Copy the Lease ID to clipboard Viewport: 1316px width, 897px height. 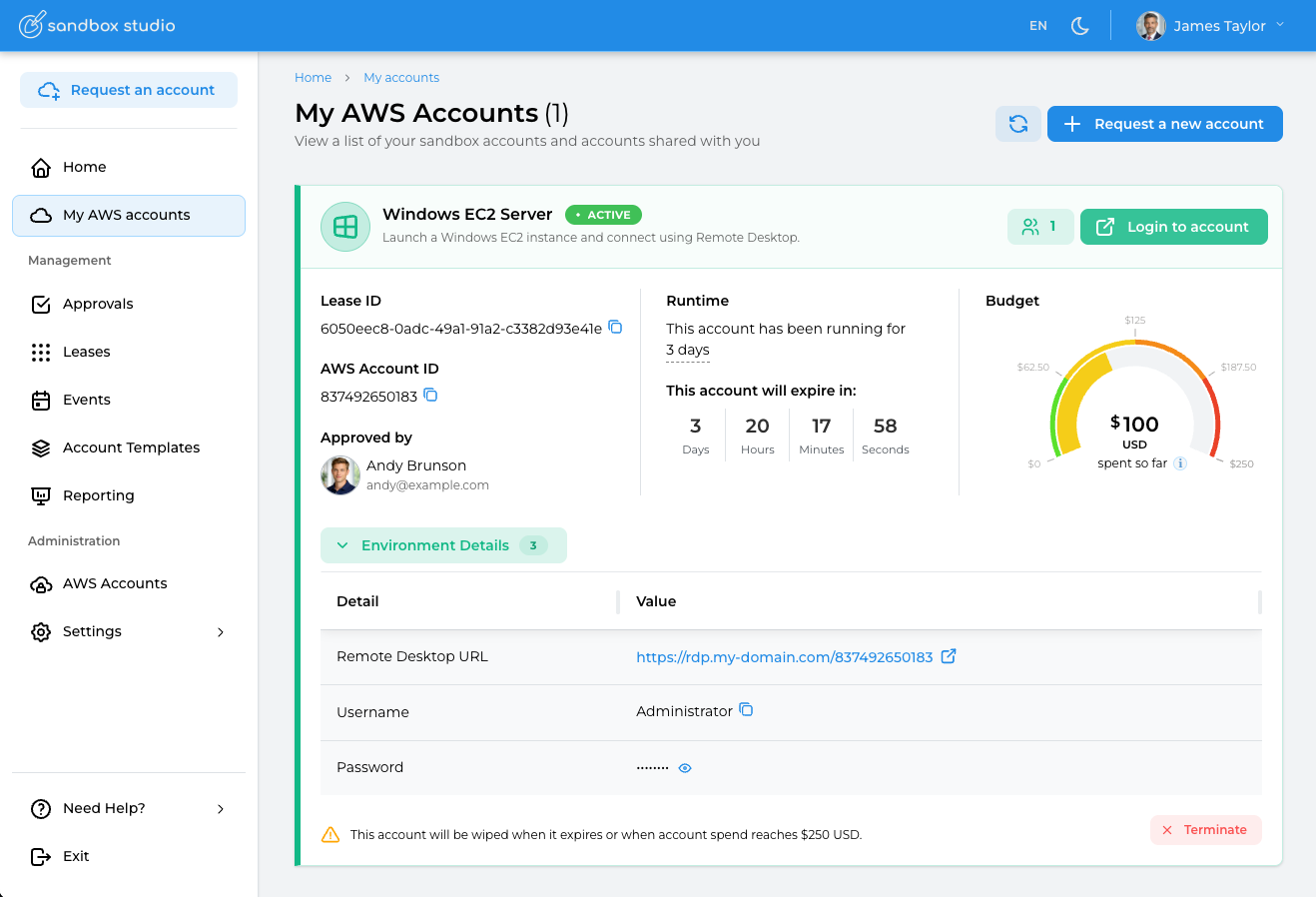(x=616, y=328)
